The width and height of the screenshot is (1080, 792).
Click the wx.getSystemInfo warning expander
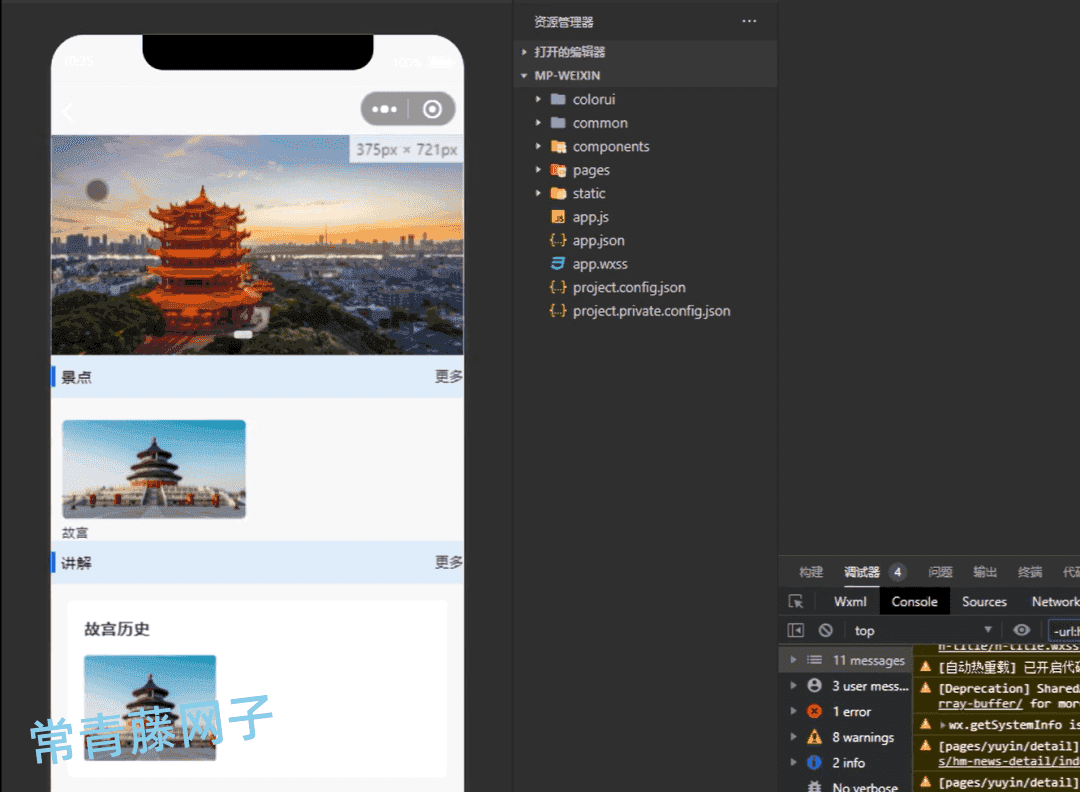tap(942, 725)
